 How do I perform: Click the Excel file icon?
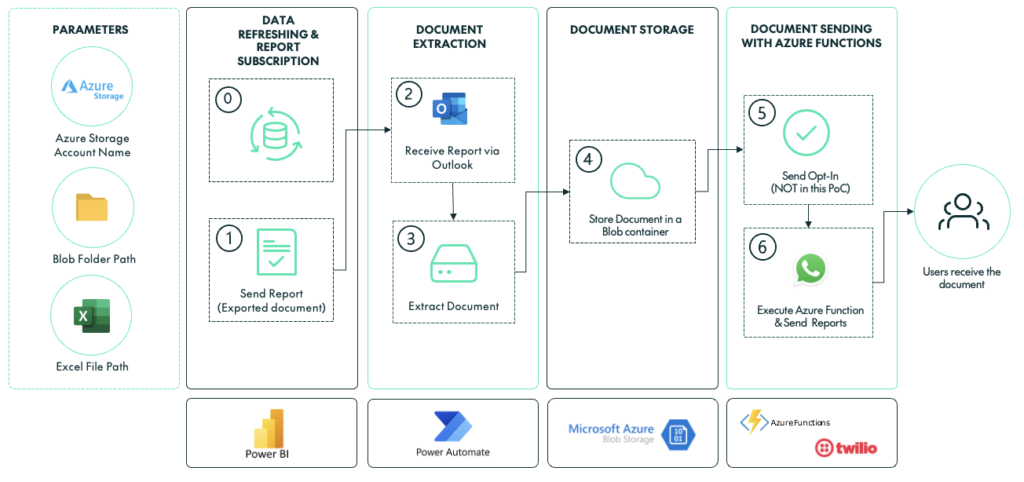tap(92, 315)
